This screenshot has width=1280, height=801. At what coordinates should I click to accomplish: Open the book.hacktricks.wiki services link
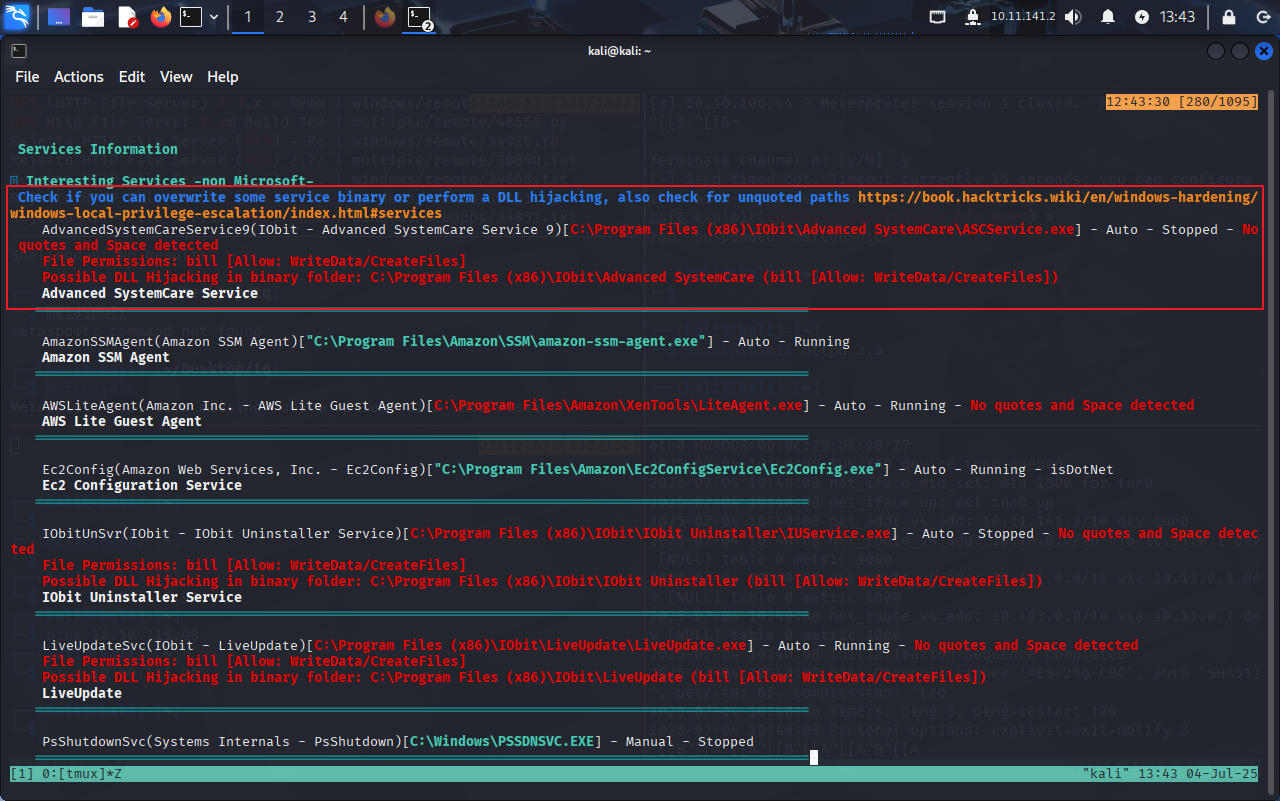634,205
